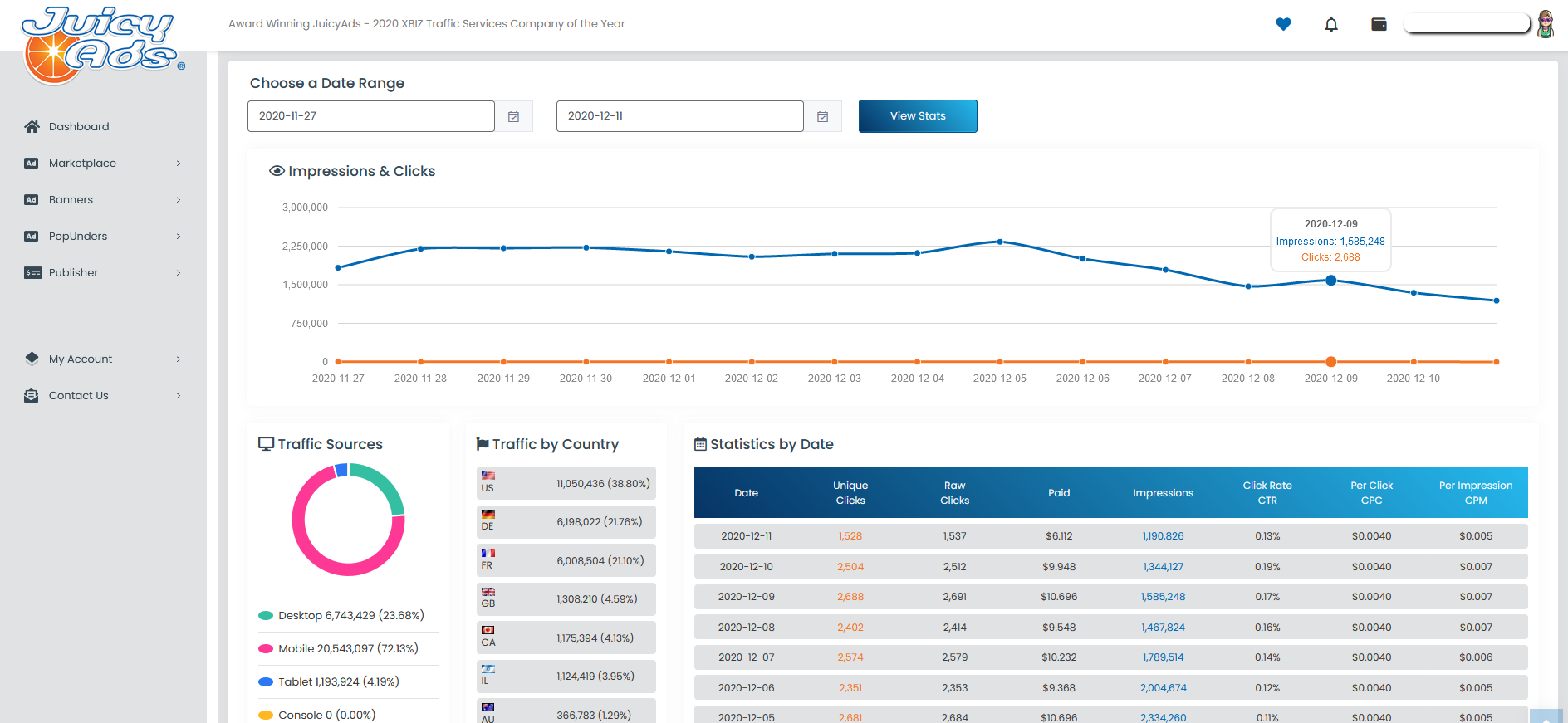Expand the Marketplace submenu chevron

179,164
